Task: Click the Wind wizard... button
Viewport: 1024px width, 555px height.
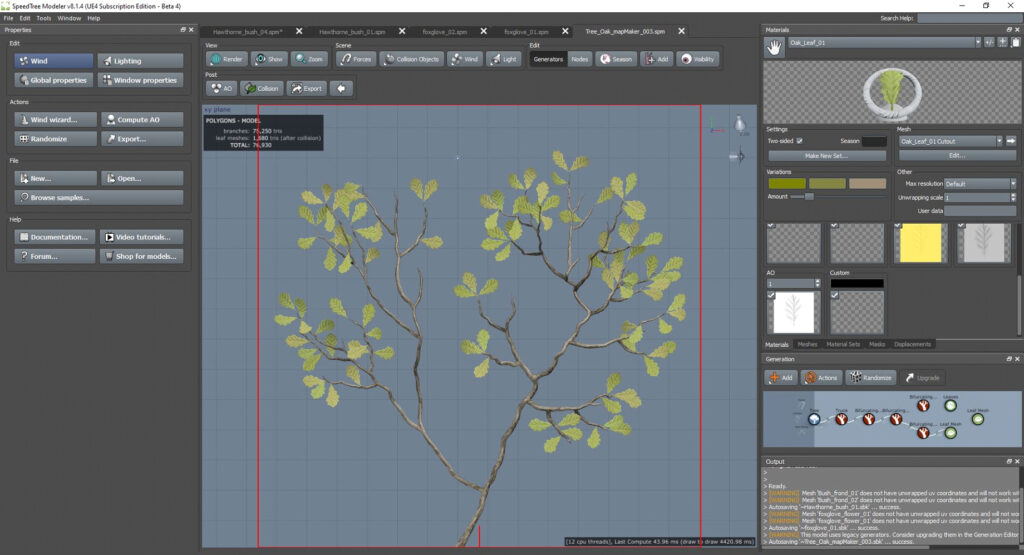Action: pyautogui.click(x=55, y=120)
